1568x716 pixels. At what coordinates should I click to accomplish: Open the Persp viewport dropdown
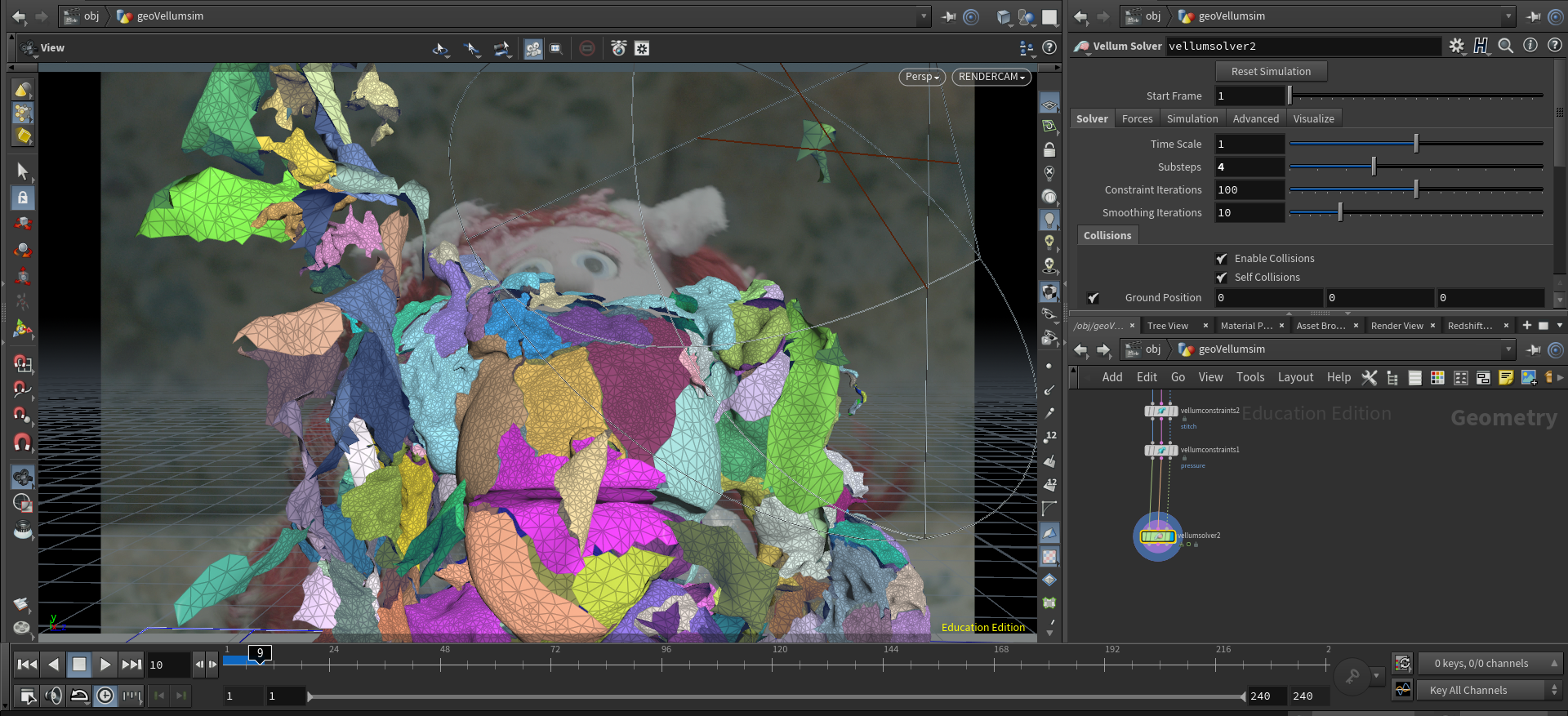[922, 77]
